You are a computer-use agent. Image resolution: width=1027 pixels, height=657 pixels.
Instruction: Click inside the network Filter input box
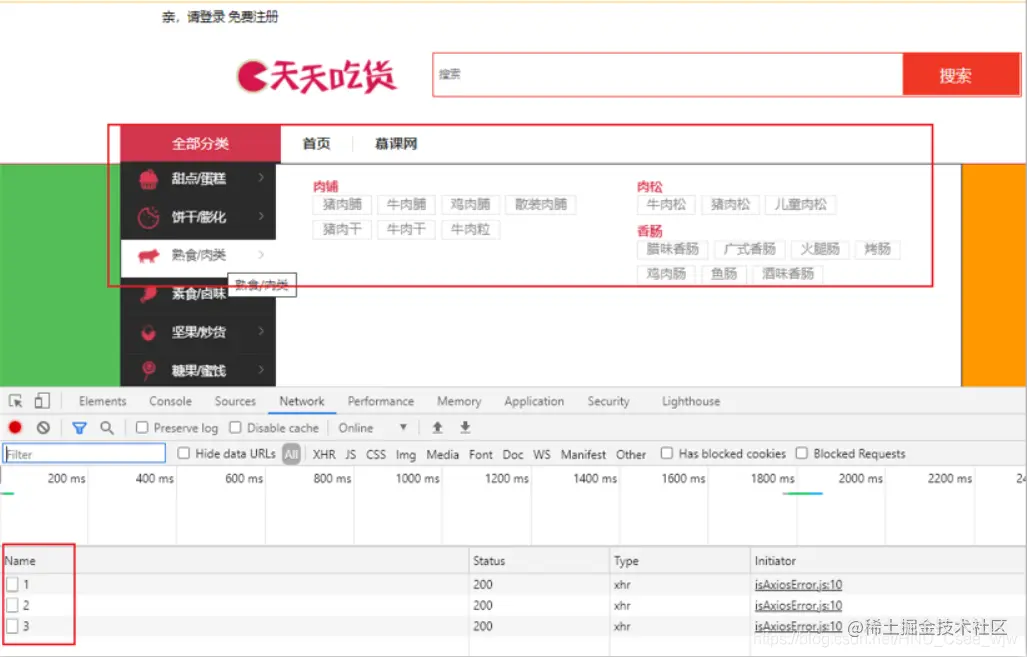click(x=83, y=452)
